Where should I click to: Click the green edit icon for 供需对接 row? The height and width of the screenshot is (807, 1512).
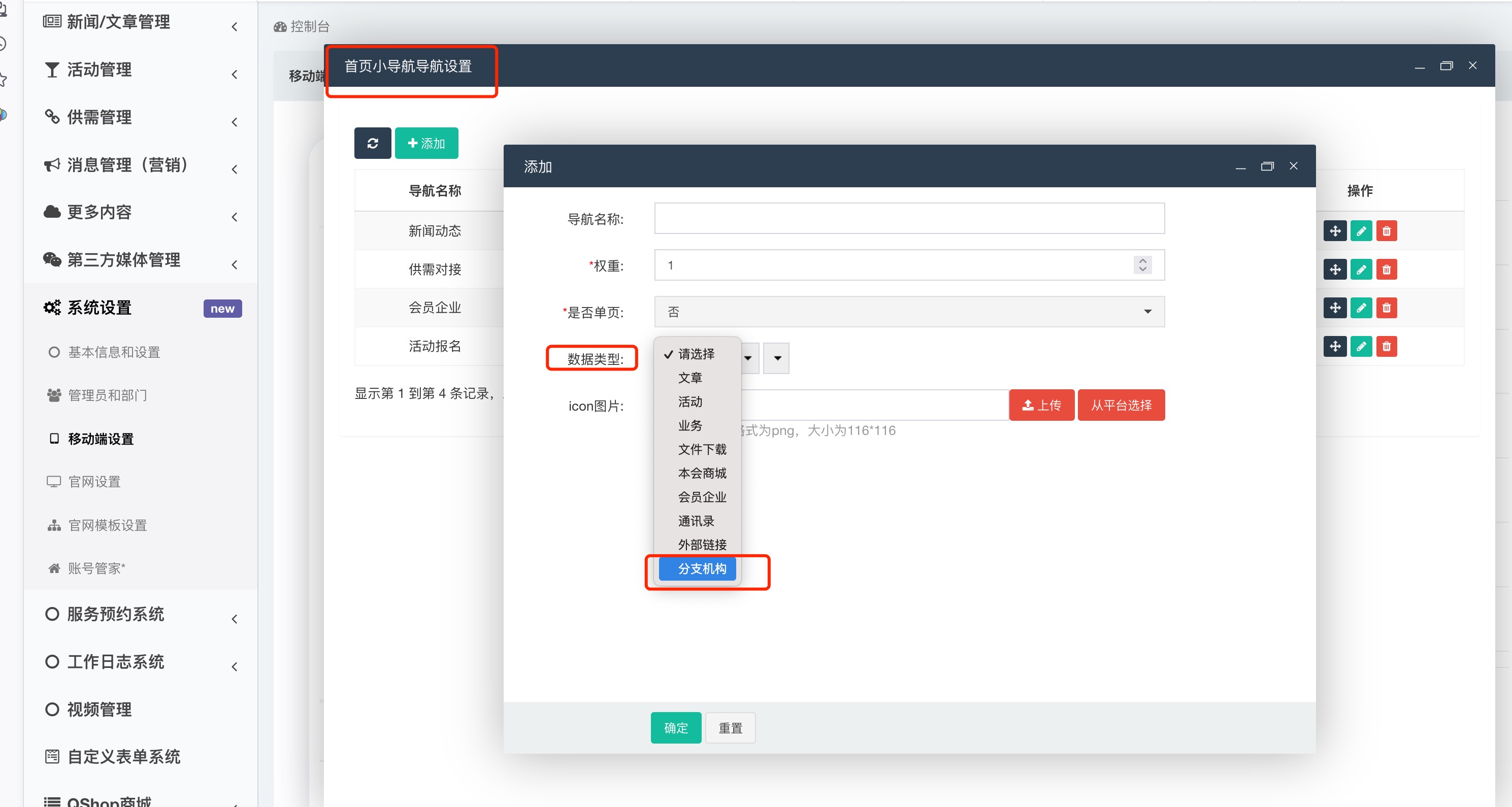click(1361, 270)
